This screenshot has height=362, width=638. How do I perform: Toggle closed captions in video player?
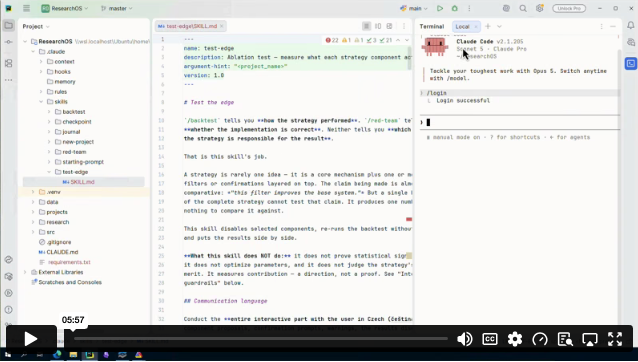point(489,339)
